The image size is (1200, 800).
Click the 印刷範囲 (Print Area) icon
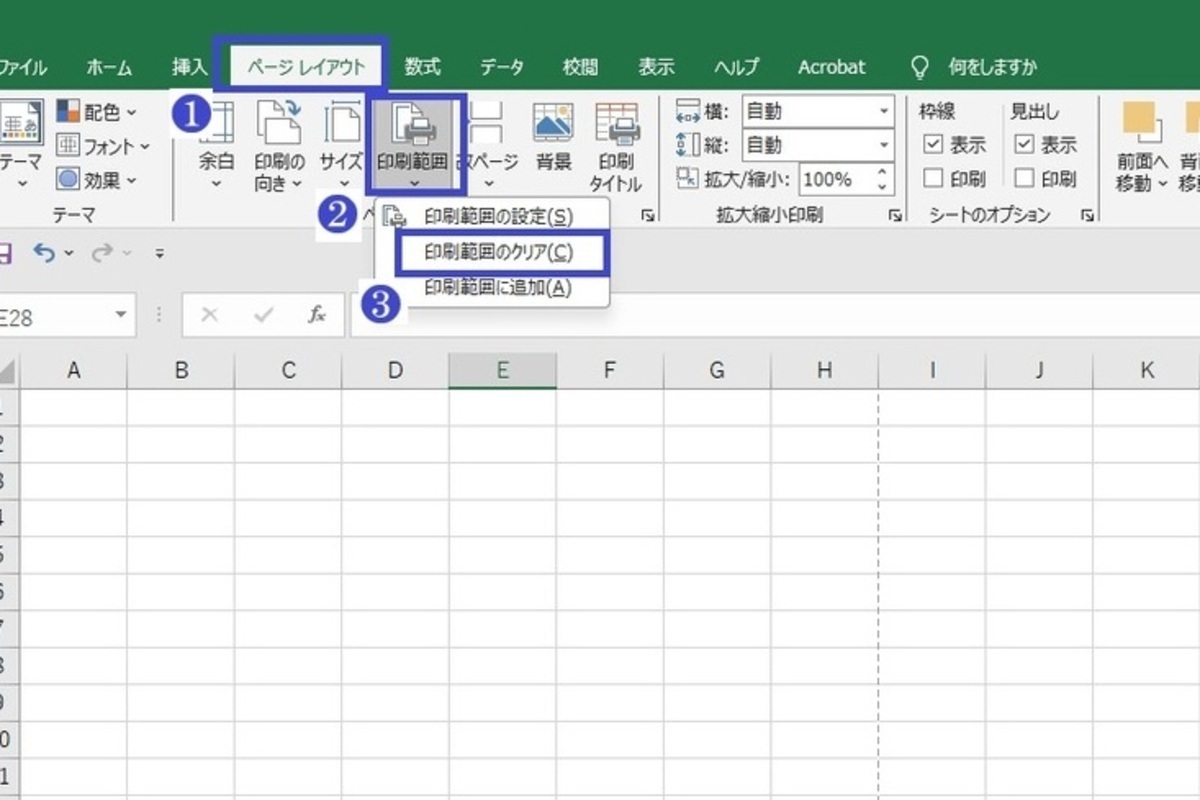414,128
